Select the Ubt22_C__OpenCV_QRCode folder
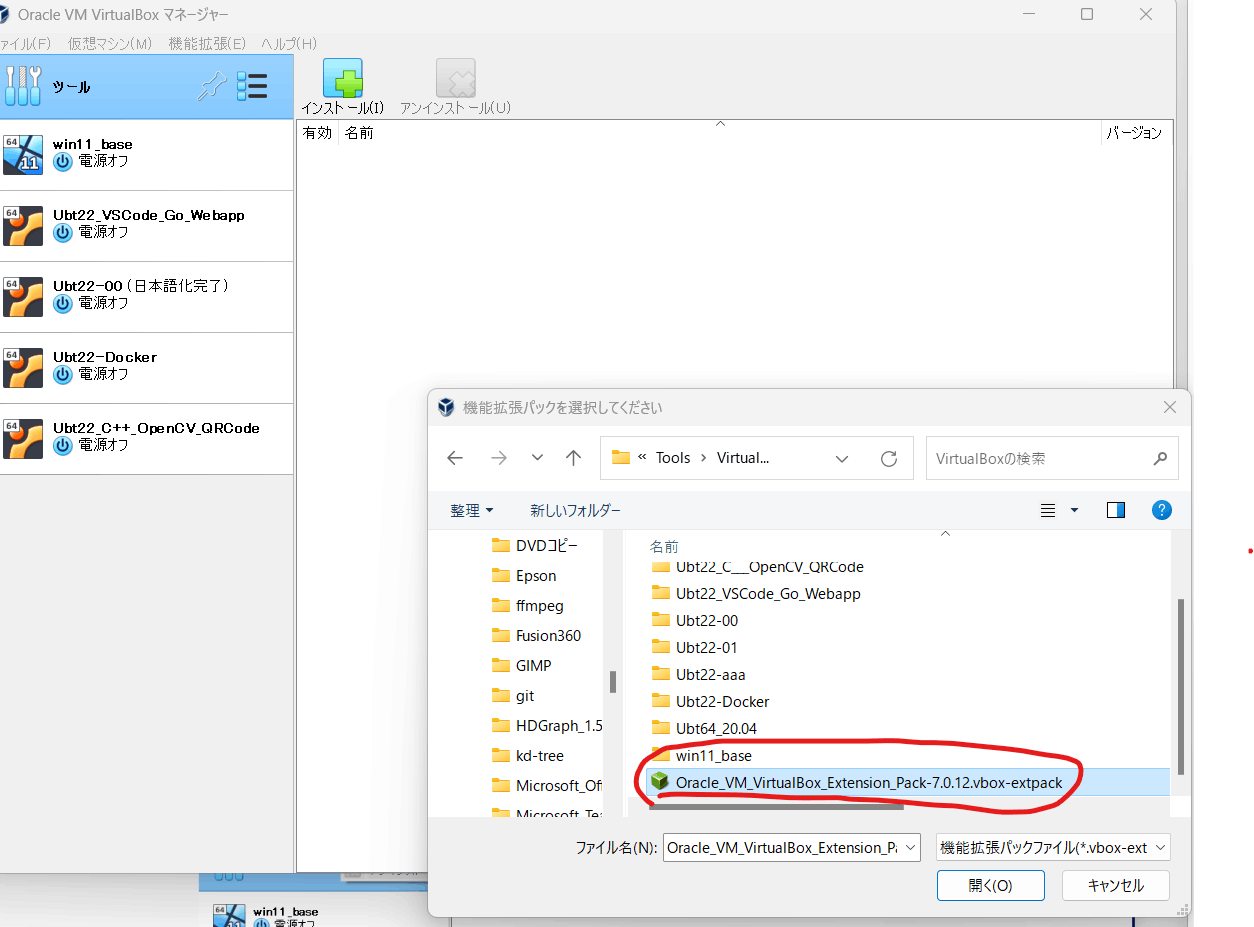This screenshot has width=1254, height=927. pyautogui.click(x=769, y=567)
